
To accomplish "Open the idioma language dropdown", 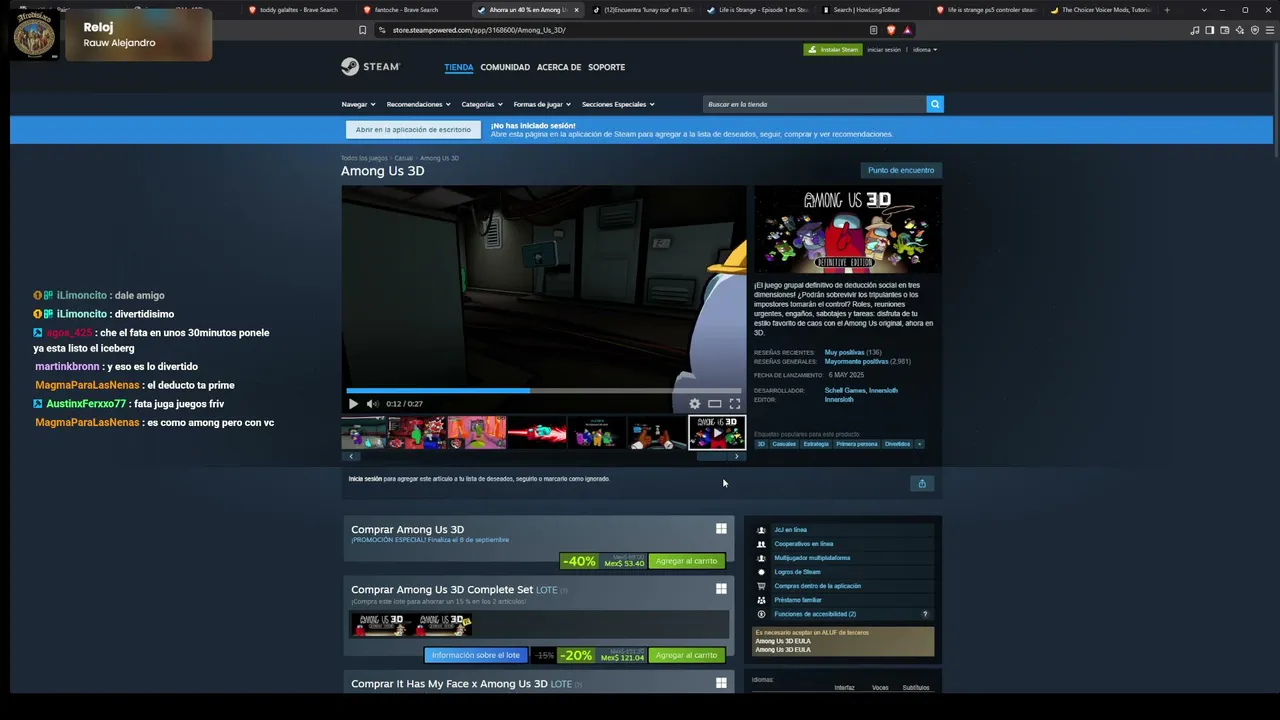I will [925, 49].
